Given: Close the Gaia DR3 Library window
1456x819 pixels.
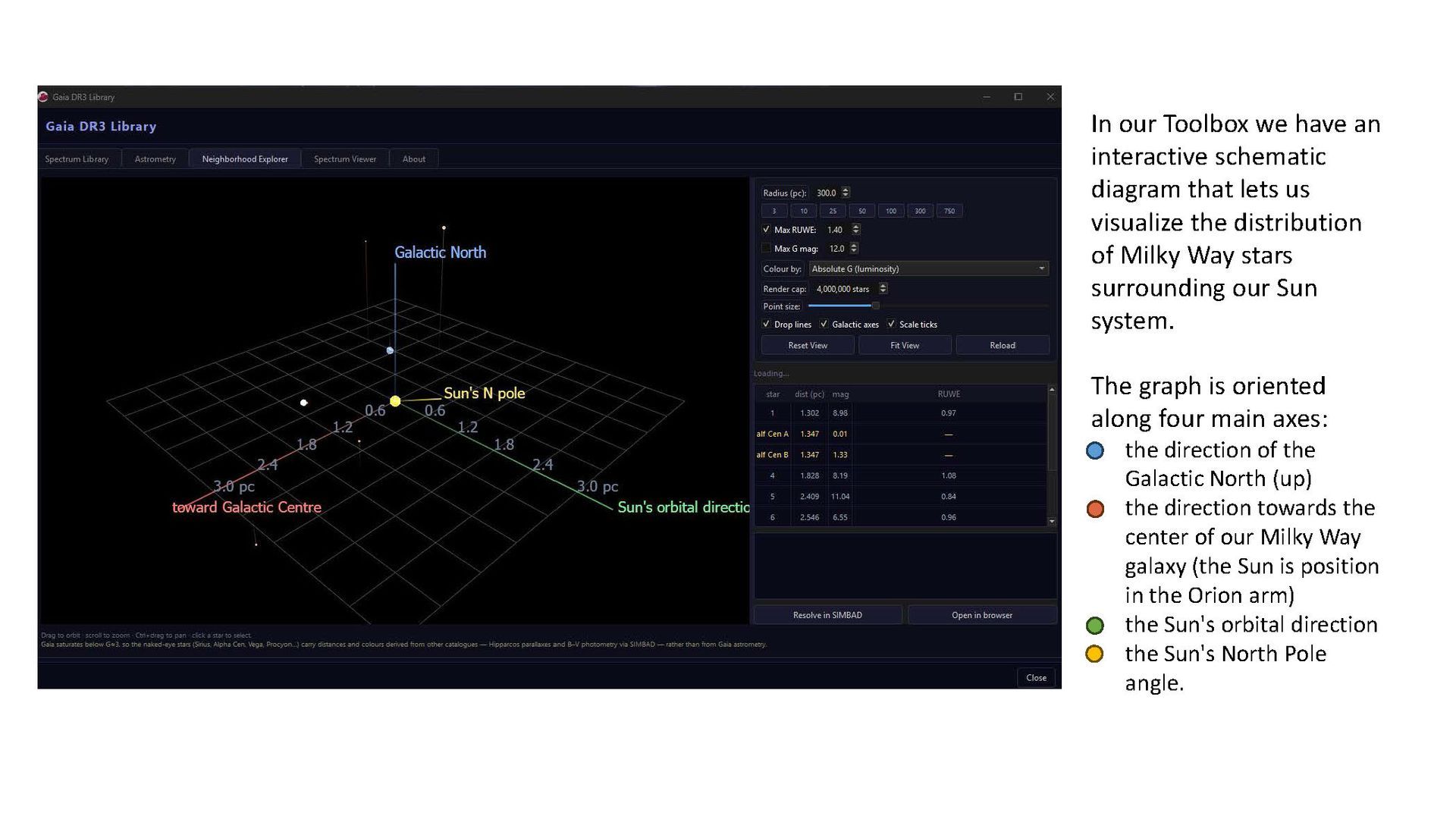Looking at the screenshot, I should (1050, 97).
